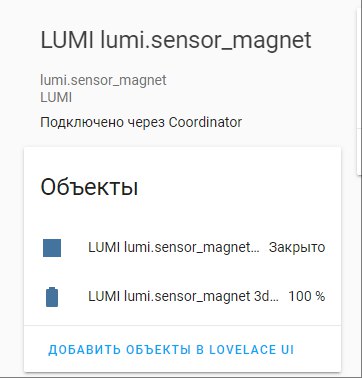Click the Закрыто state value

pos(297,248)
